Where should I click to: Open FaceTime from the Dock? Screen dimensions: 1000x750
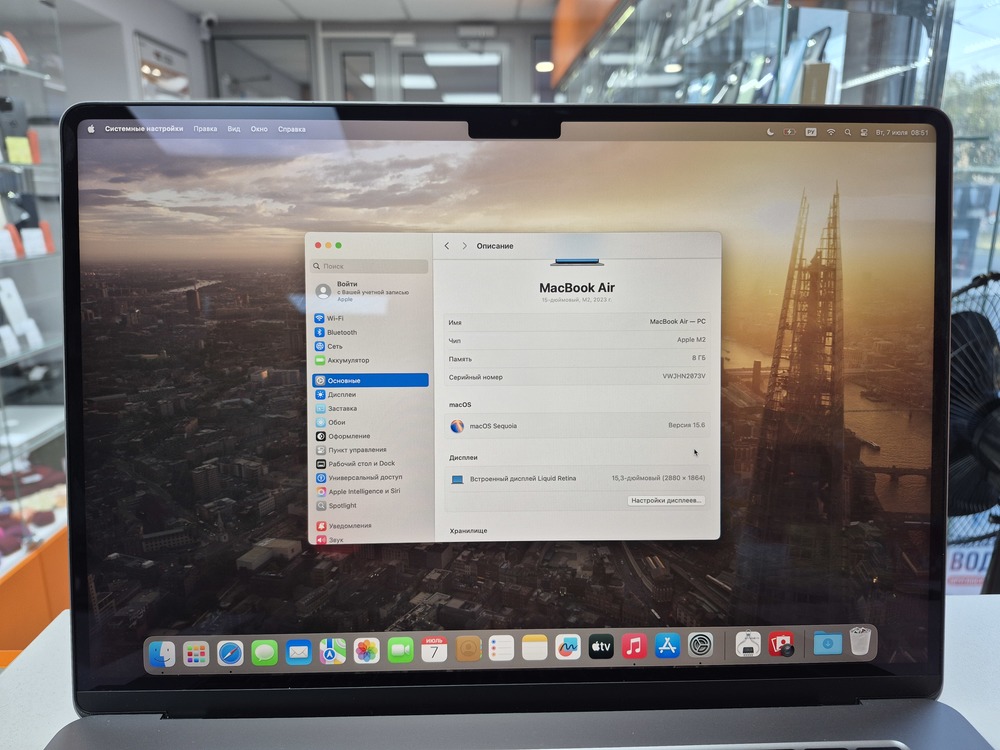pos(401,650)
